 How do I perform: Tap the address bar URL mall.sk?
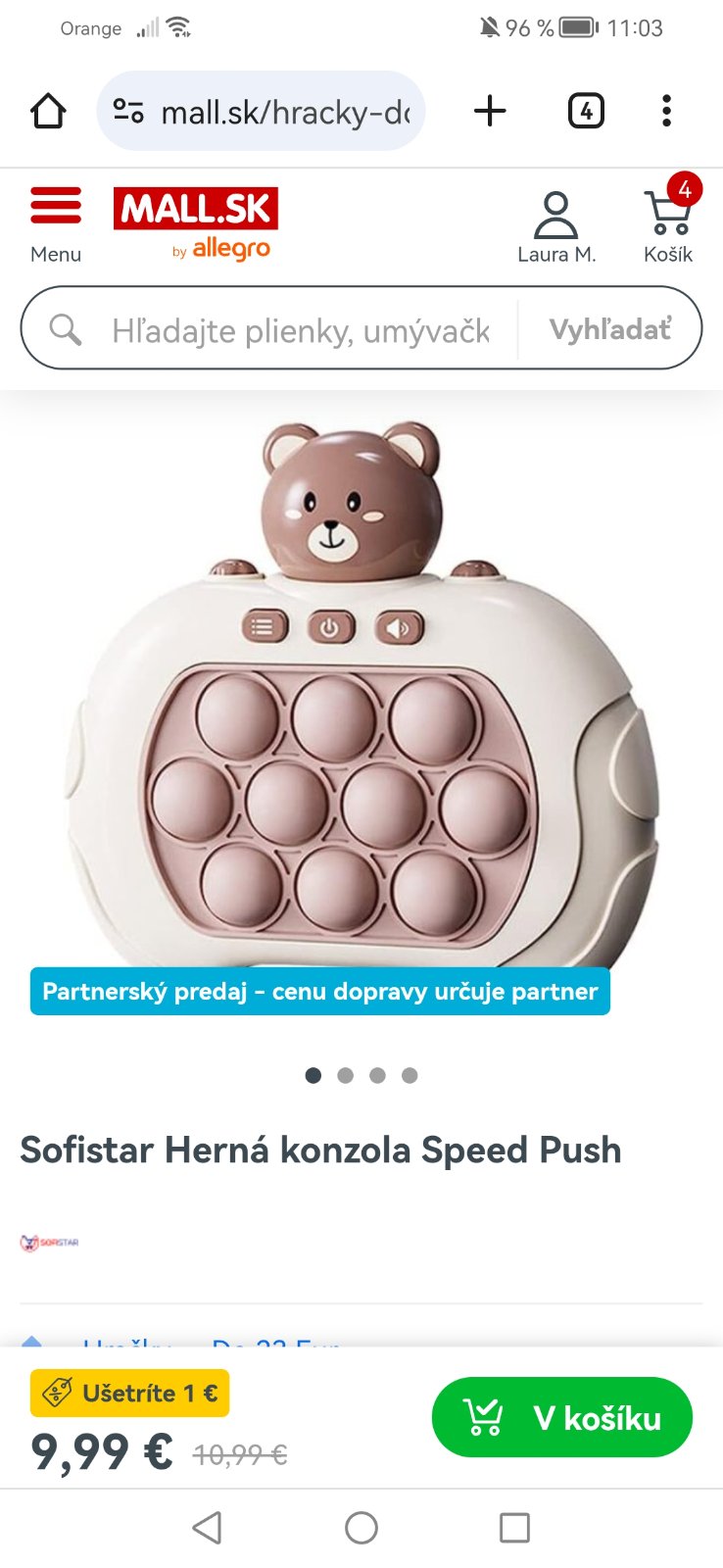pyautogui.click(x=284, y=113)
